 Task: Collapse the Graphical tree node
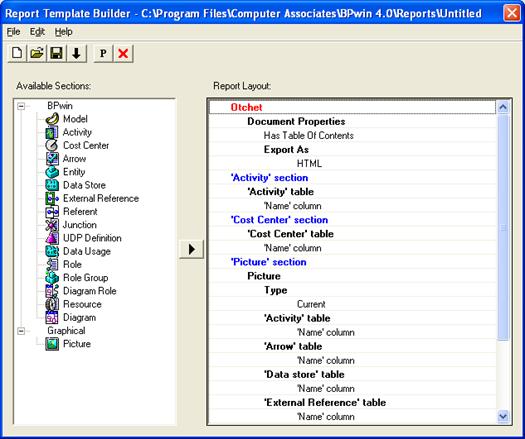click(21, 331)
